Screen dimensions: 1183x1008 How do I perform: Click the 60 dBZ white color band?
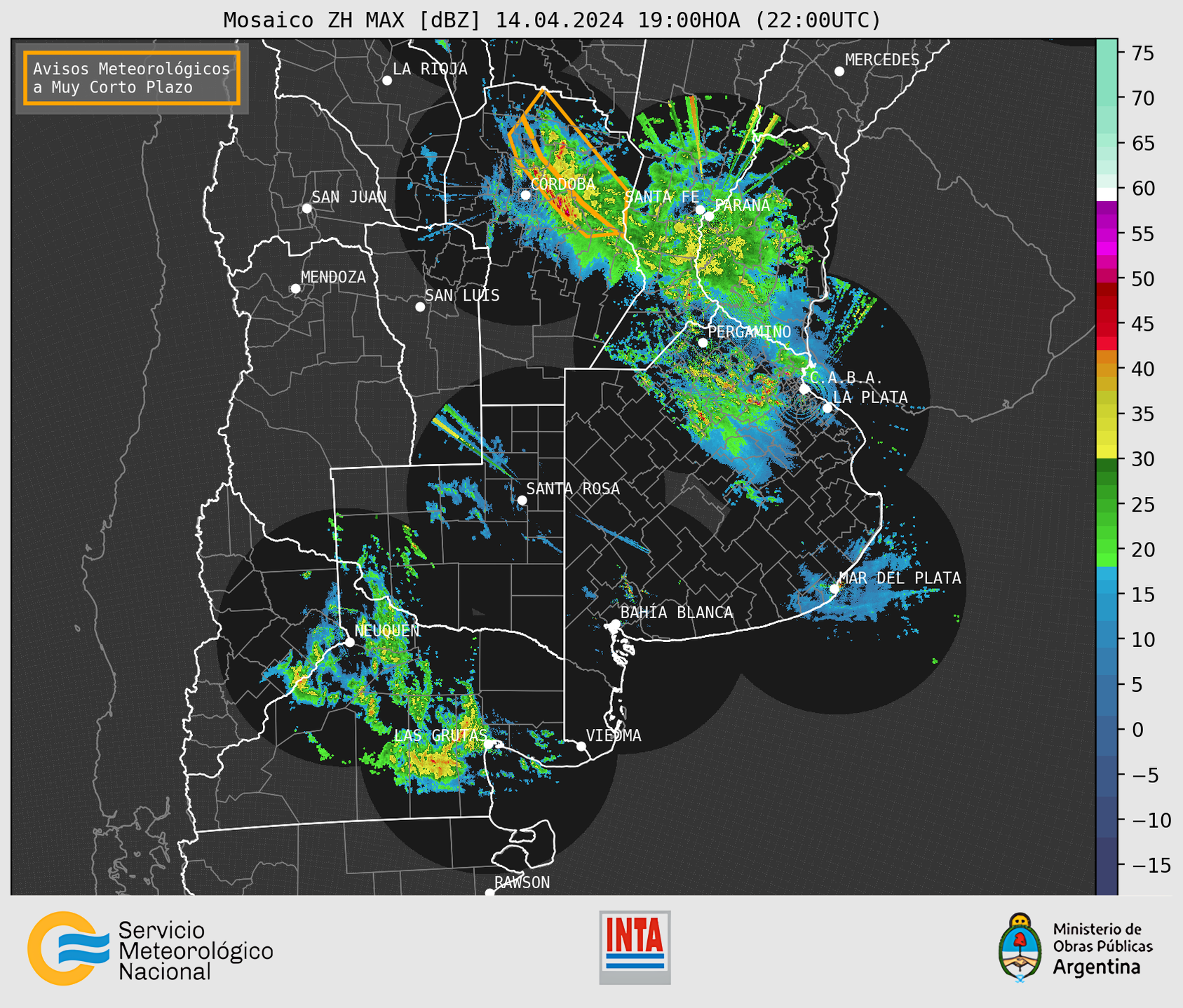1107,194
